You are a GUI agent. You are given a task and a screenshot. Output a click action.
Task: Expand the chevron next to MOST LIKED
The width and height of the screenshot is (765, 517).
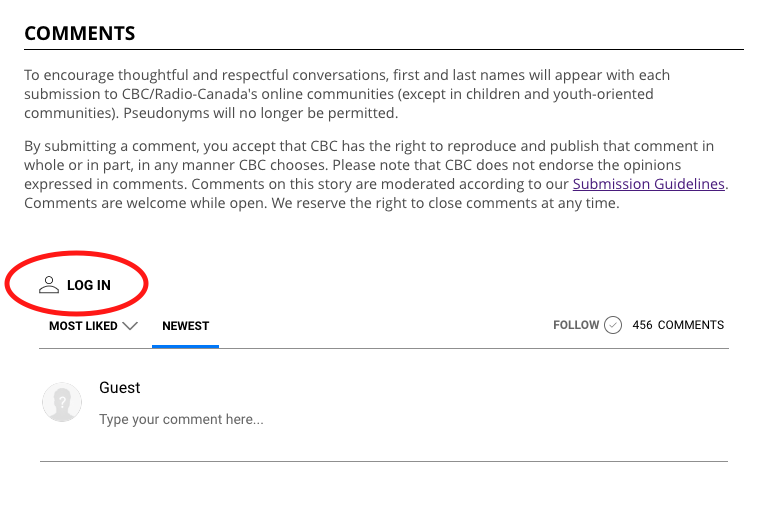130,326
